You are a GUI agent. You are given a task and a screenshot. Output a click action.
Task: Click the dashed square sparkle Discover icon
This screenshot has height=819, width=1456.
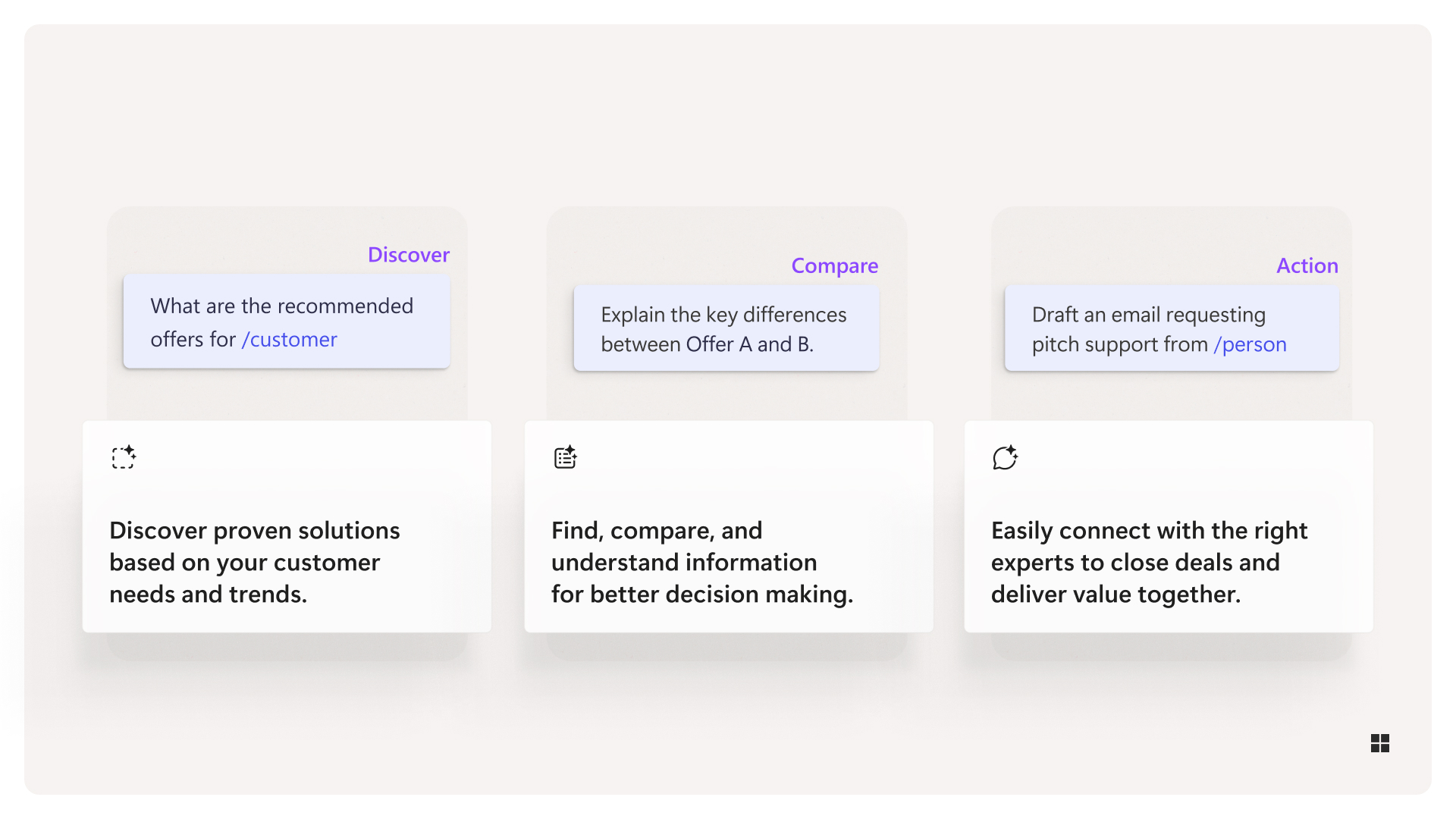(x=124, y=457)
